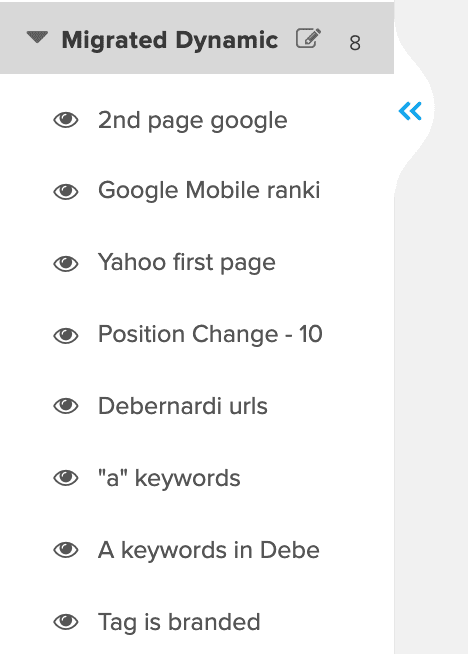Screen dimensions: 468x654
Task: Toggle eye icon for A keywords in Debe
Action: [66, 550]
